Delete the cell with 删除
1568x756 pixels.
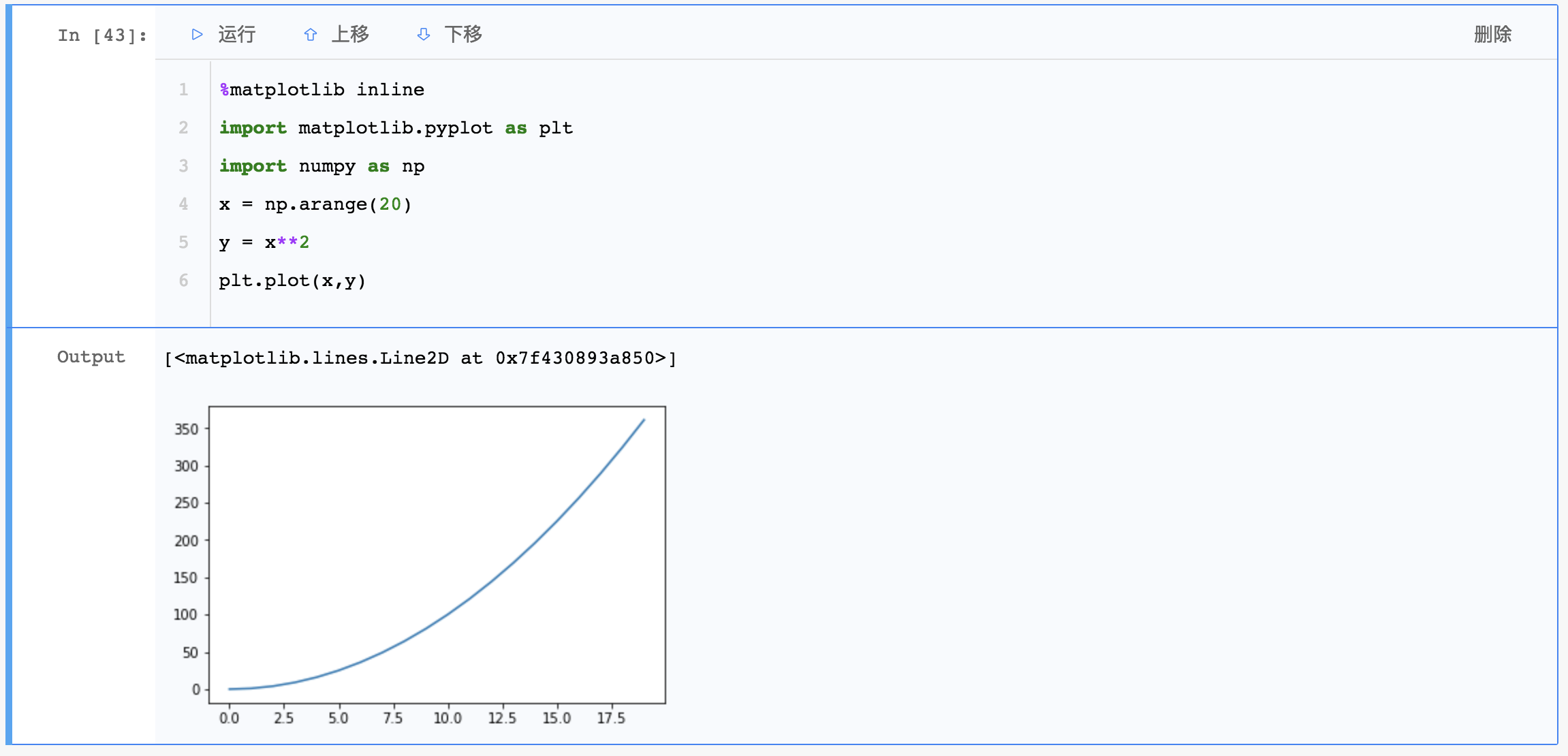[x=1492, y=35]
